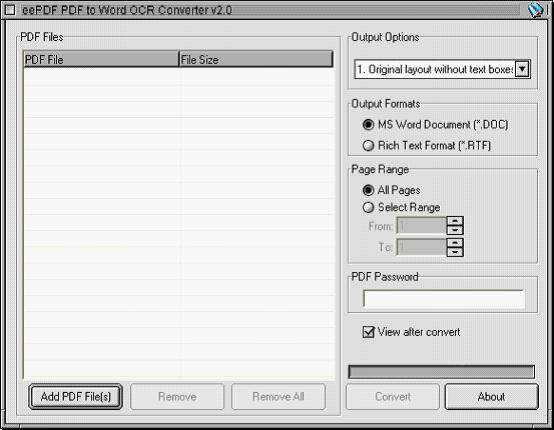Screen dimensions: 554x430
Task: Click the About button
Action: [x=491, y=396]
